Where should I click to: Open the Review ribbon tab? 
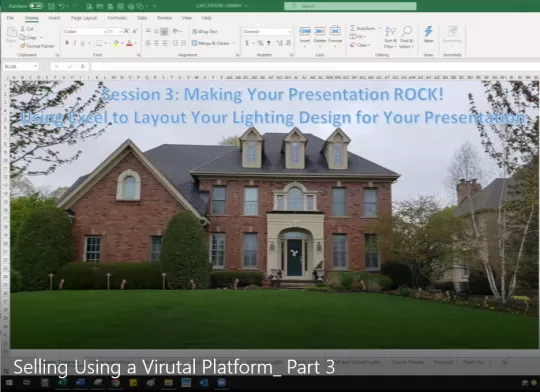point(164,18)
